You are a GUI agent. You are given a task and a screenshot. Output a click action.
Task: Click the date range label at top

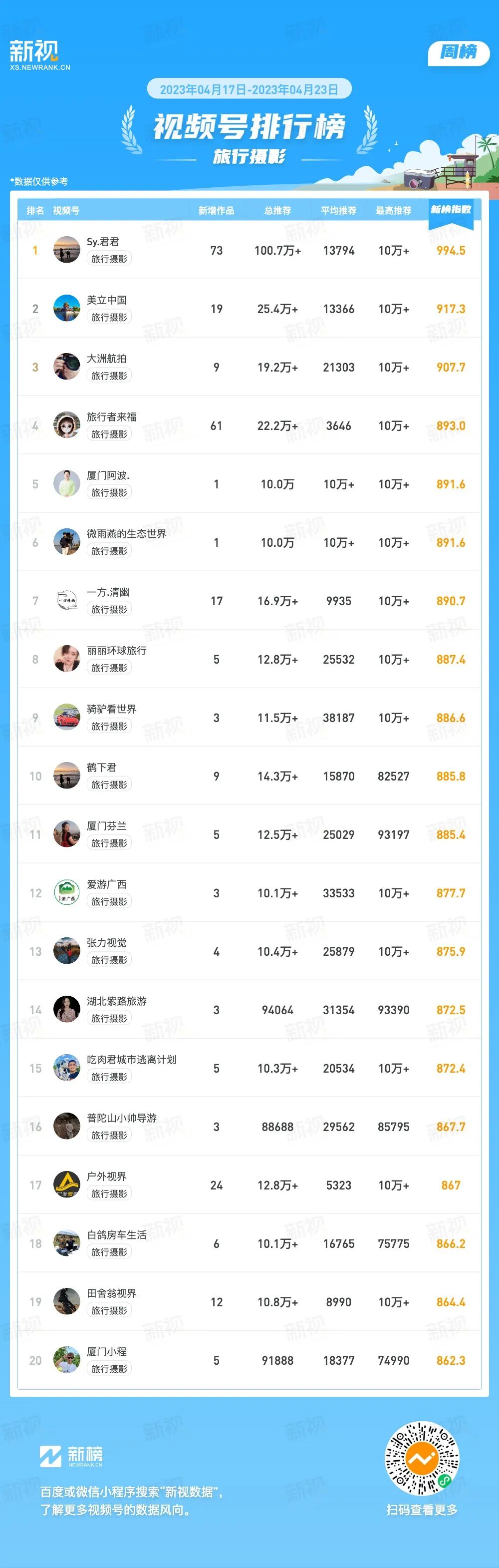coord(249,89)
